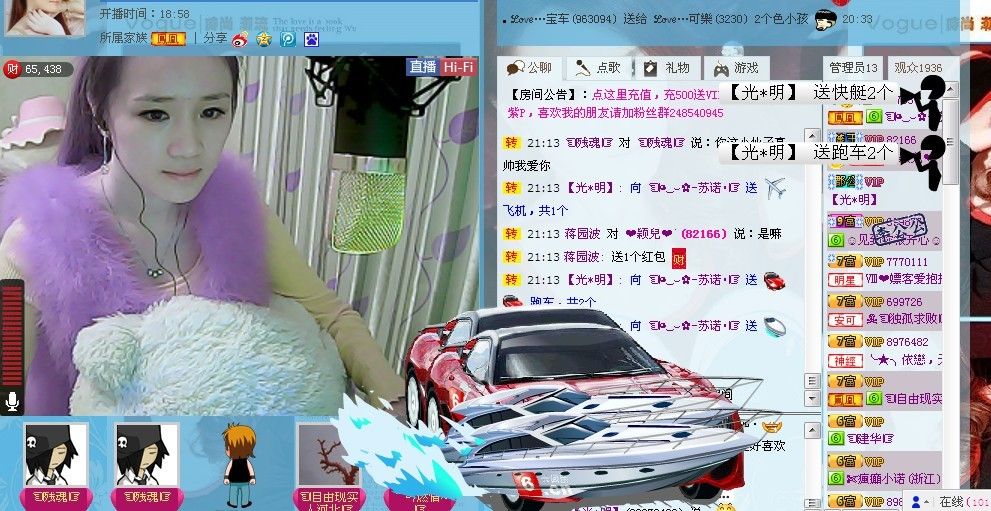Select user 癫癫小诺 (浙江) in the list

(x=894, y=479)
